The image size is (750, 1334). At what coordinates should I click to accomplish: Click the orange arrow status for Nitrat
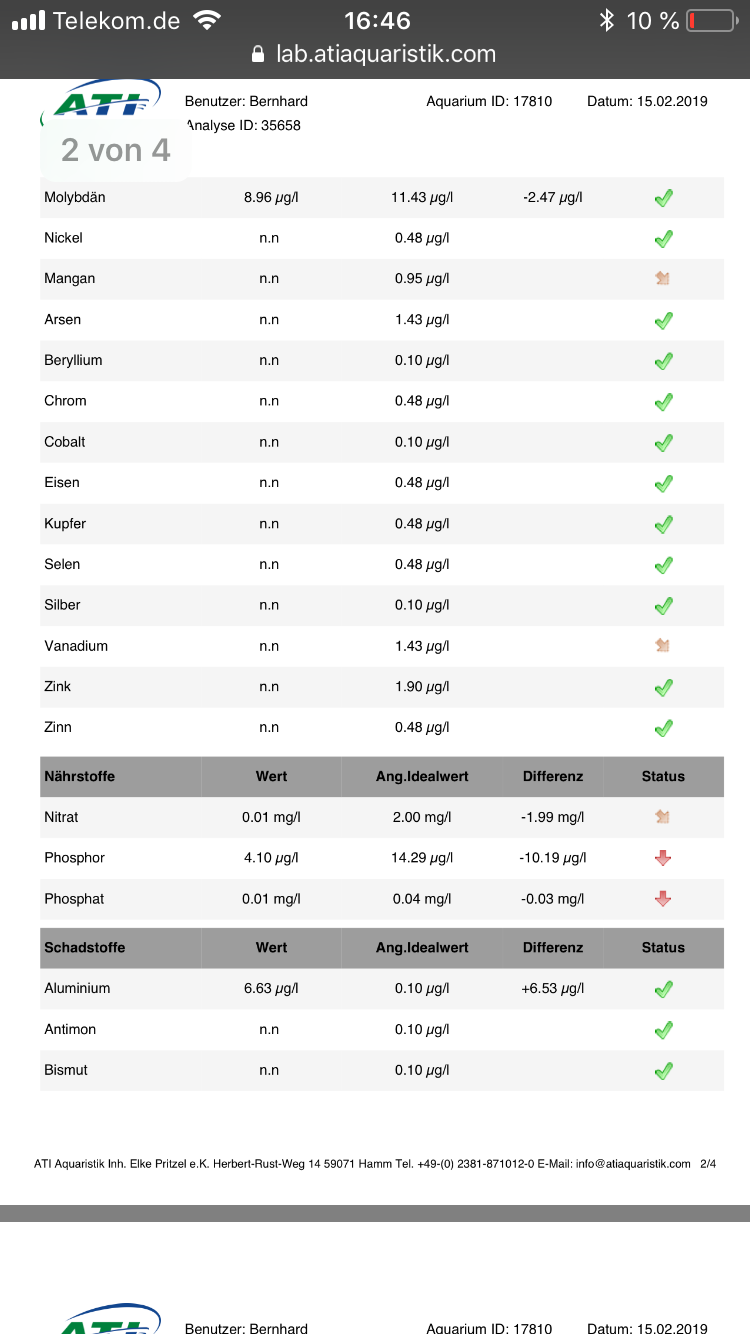point(662,817)
